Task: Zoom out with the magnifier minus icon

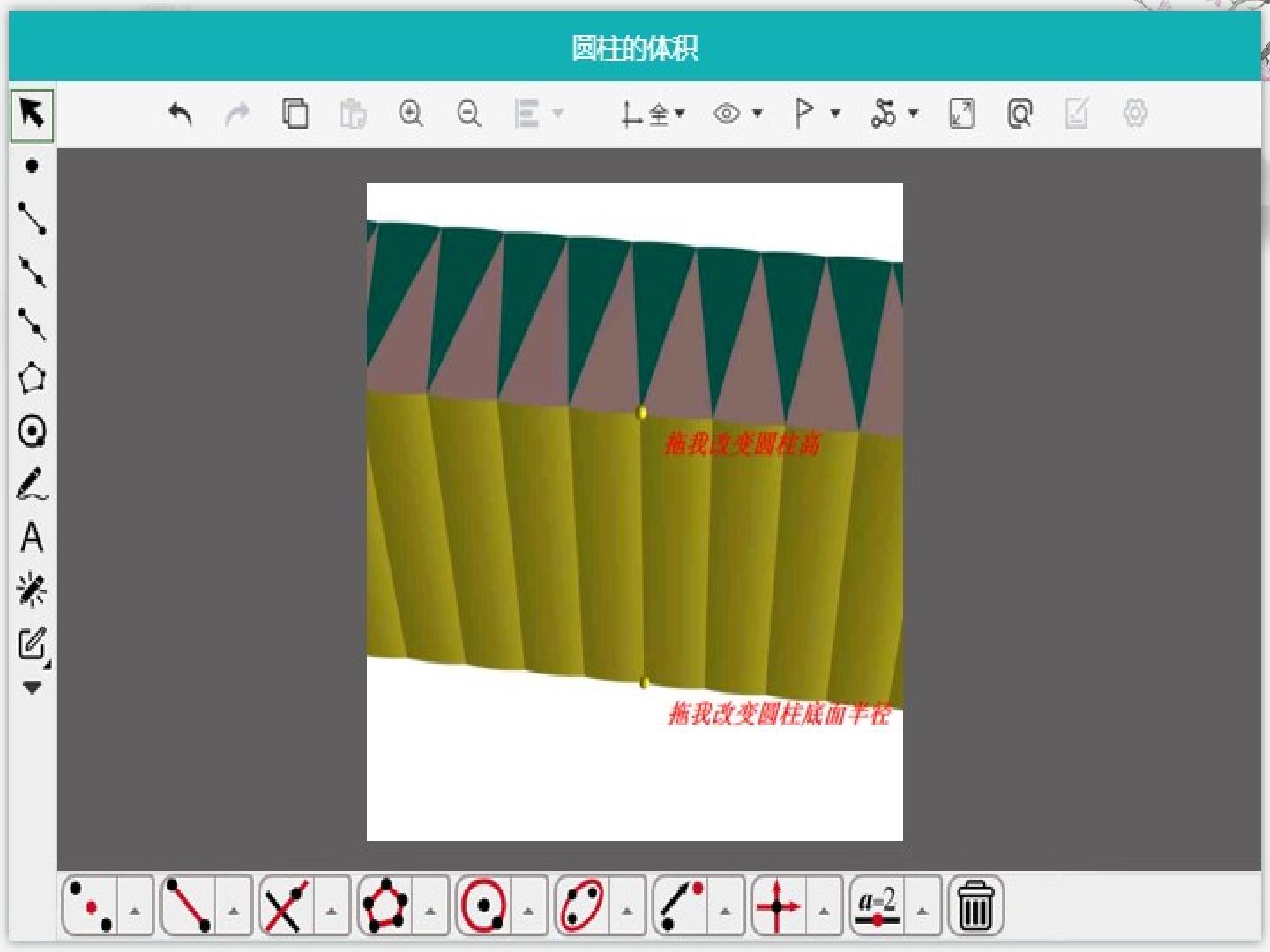Action: coord(469,114)
